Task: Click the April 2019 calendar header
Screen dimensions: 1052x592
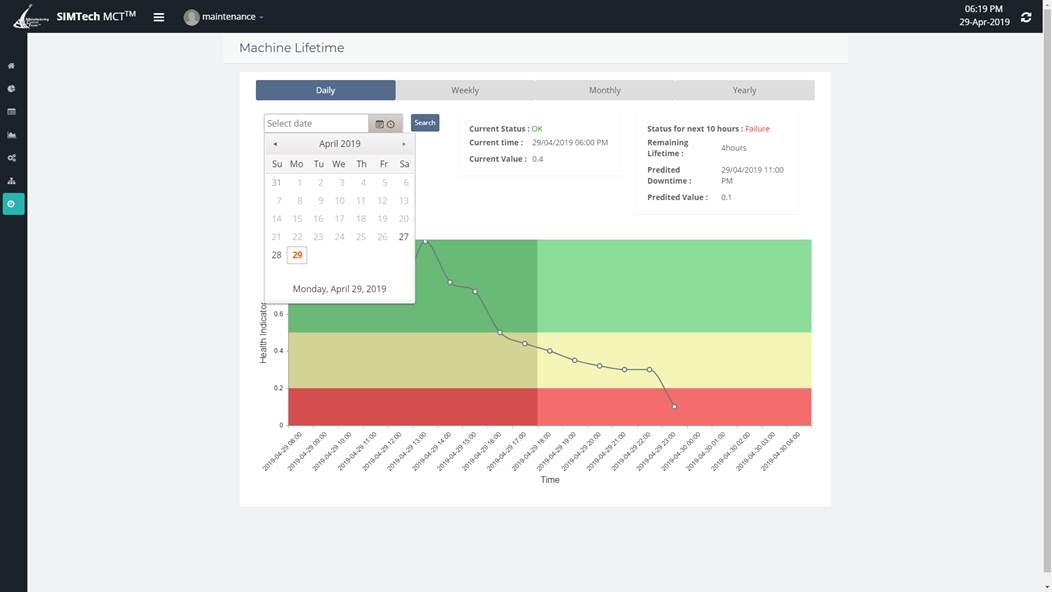Action: coord(339,144)
